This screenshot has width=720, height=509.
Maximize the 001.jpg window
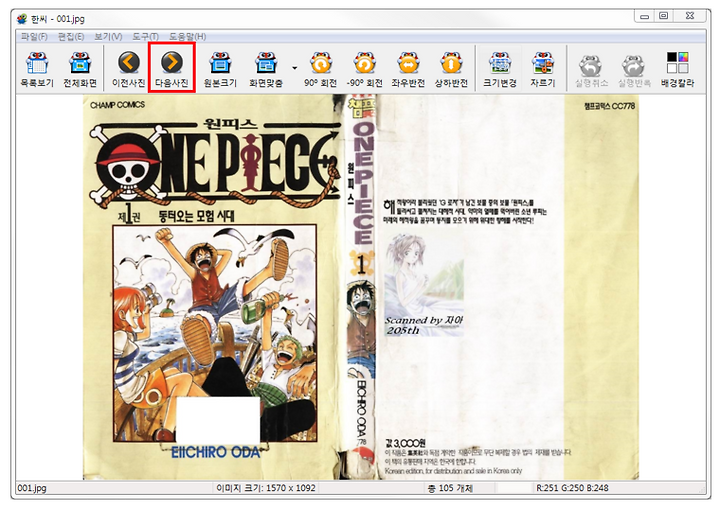pos(664,16)
